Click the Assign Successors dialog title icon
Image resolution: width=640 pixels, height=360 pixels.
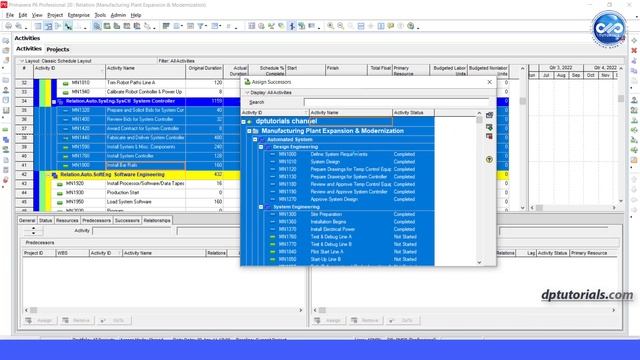[x=247, y=82]
